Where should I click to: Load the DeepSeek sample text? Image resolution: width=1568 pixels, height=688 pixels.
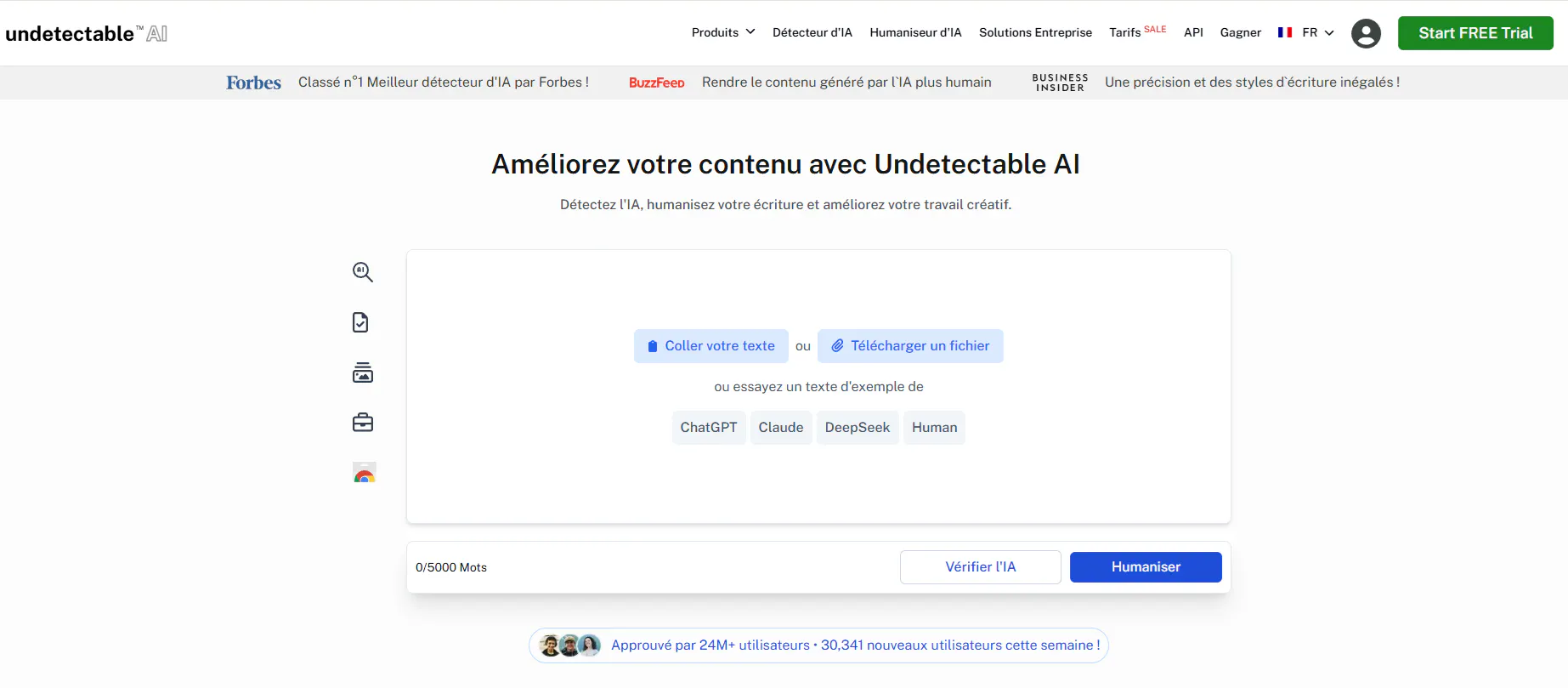tap(858, 428)
